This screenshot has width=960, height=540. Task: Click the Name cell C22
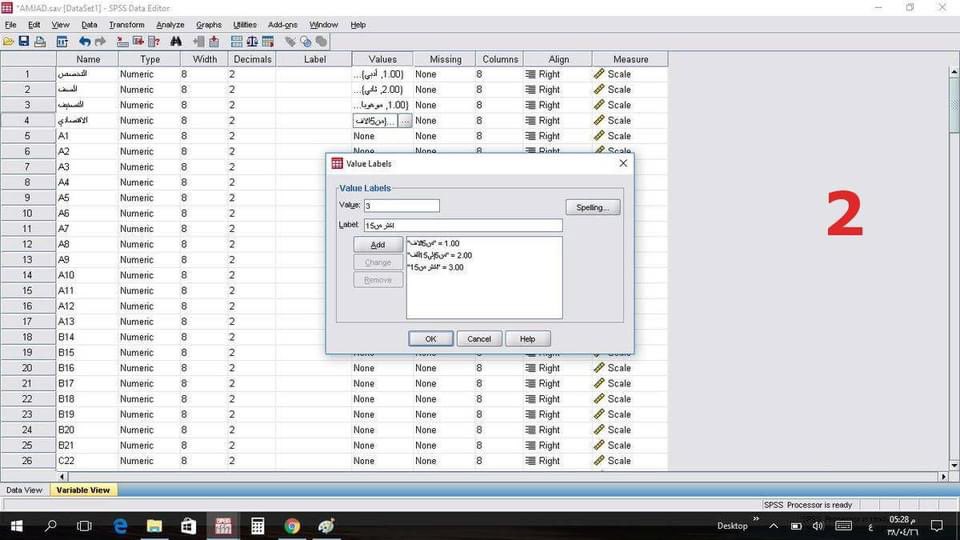coord(87,460)
